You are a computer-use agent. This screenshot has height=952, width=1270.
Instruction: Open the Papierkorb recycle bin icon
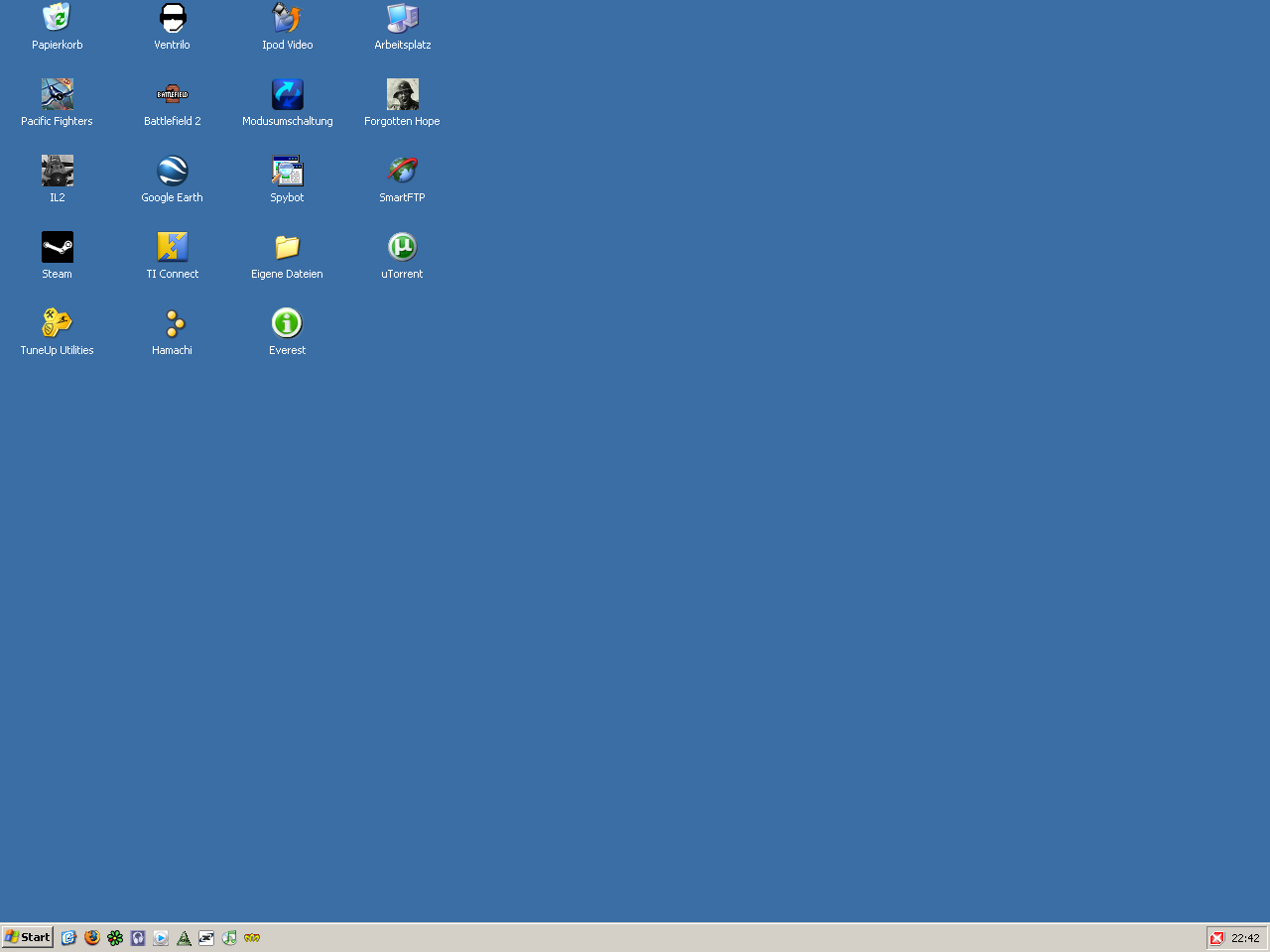(x=57, y=18)
